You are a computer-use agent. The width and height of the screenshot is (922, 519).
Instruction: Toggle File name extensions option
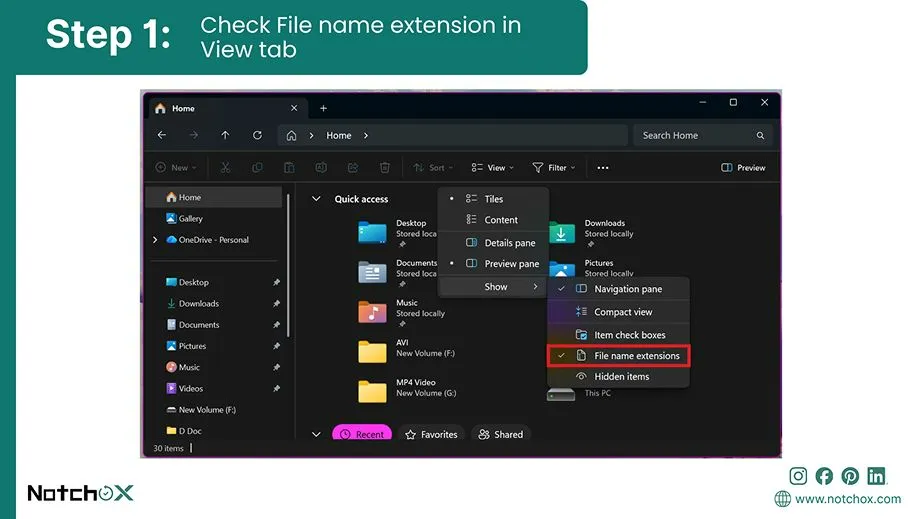pos(618,356)
